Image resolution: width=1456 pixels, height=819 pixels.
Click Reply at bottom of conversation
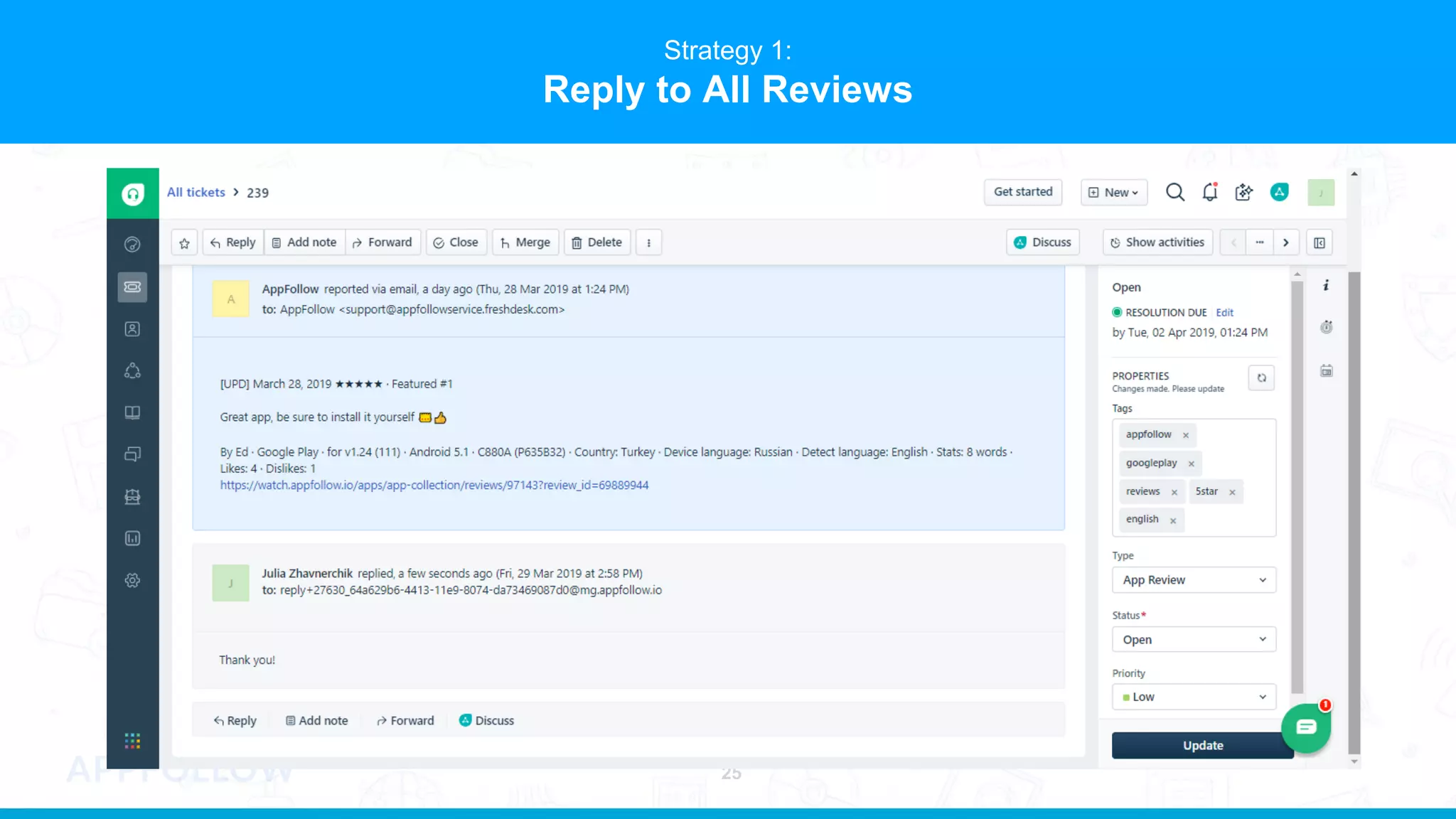click(x=235, y=720)
